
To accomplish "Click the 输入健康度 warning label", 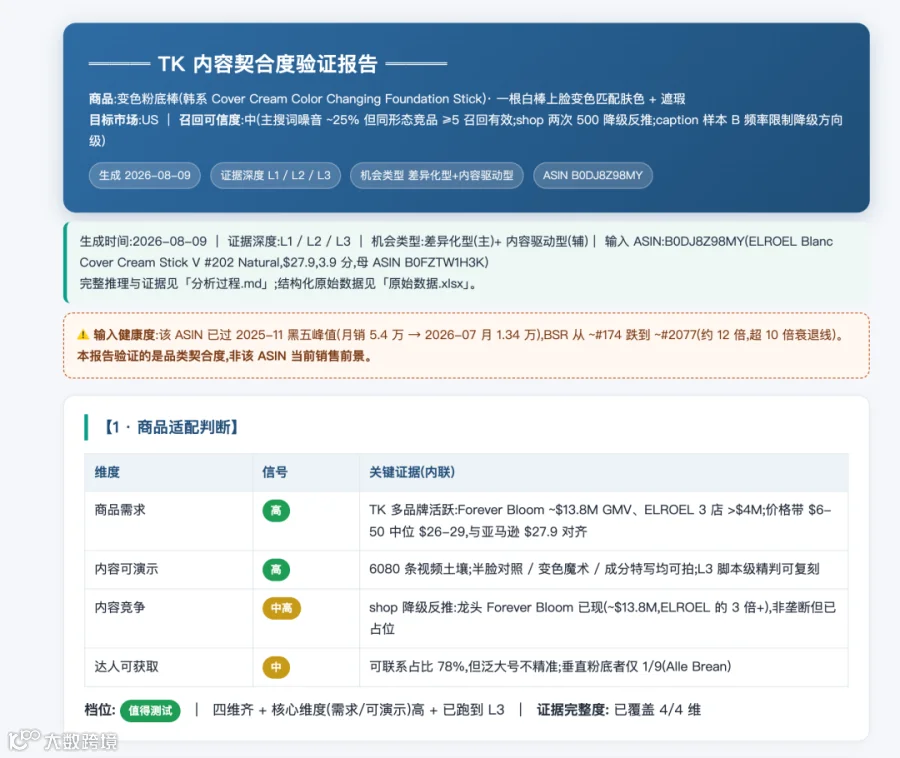I will pyautogui.click(x=125, y=335).
